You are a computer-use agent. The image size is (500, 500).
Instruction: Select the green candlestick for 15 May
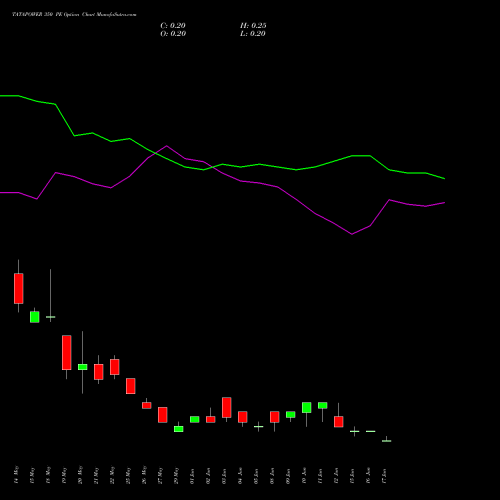coord(35,317)
